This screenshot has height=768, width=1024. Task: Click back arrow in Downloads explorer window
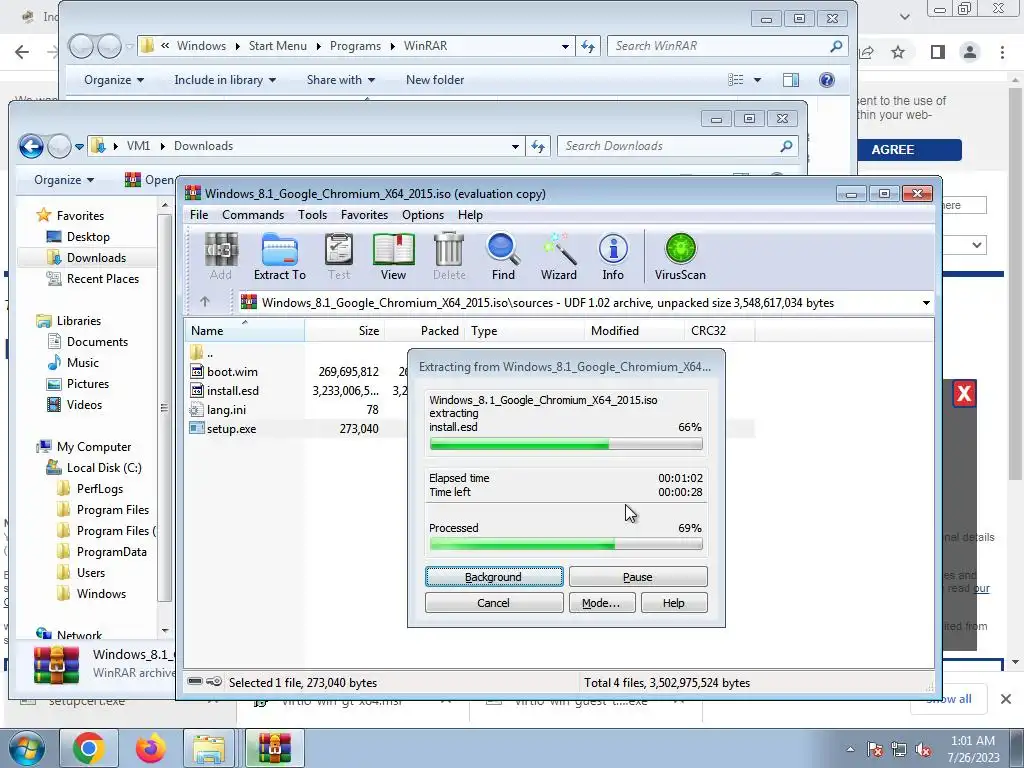(31, 146)
